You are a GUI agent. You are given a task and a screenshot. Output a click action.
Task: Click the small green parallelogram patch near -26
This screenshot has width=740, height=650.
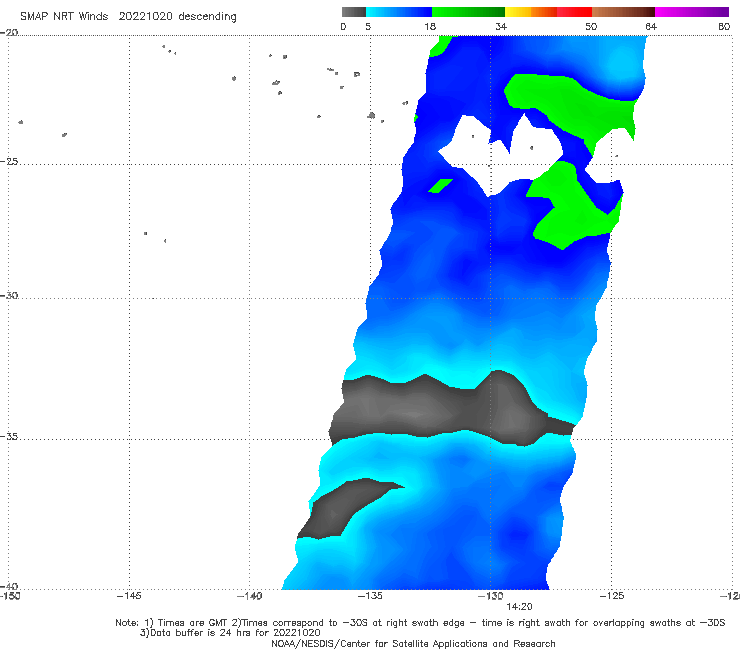point(440,186)
